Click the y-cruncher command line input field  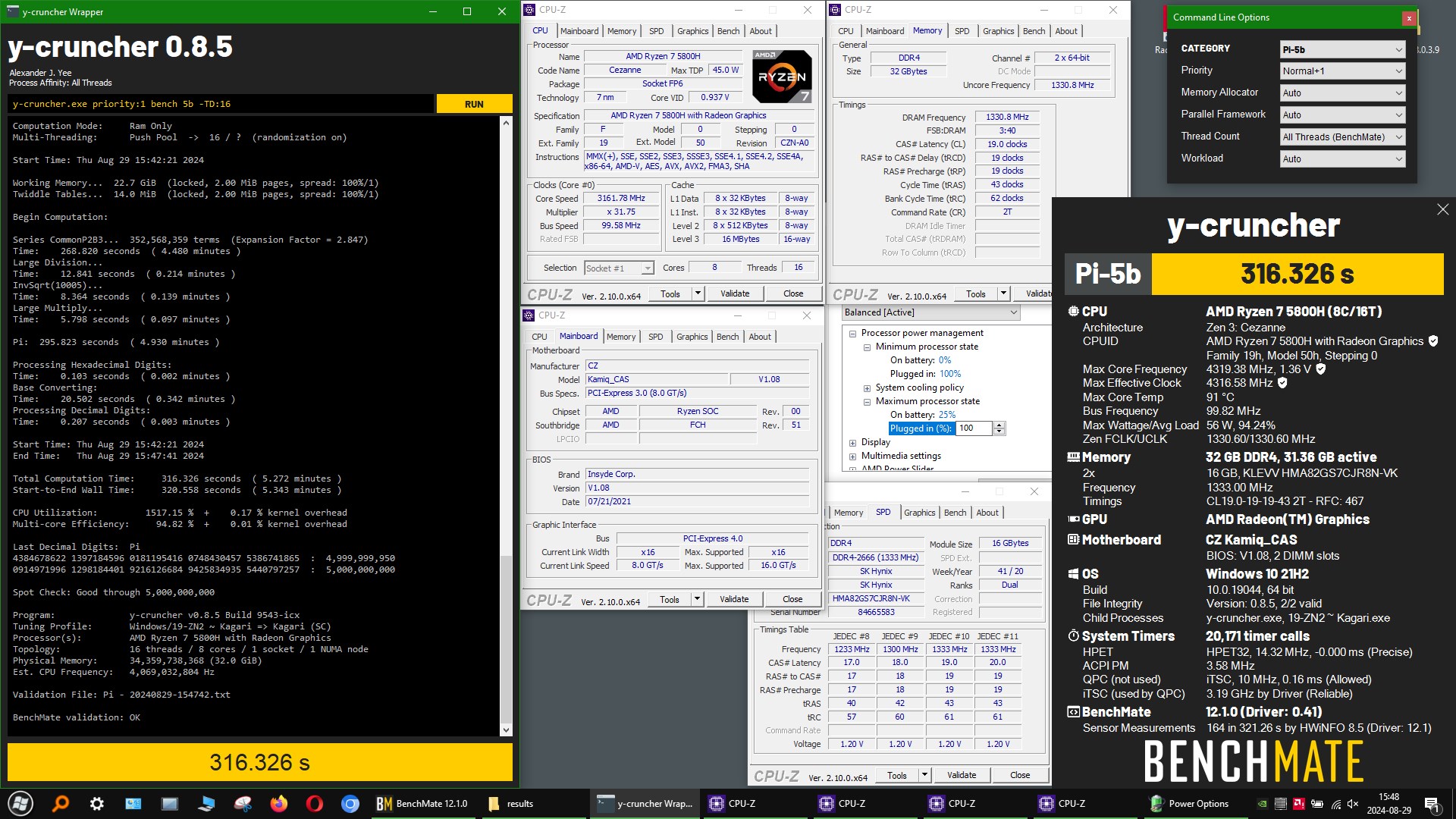tap(221, 104)
